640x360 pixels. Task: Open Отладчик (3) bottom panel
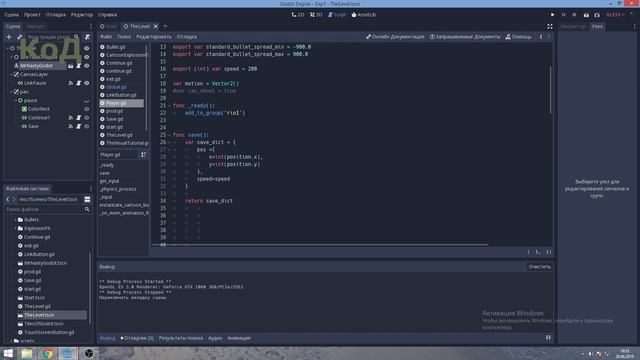(137, 338)
